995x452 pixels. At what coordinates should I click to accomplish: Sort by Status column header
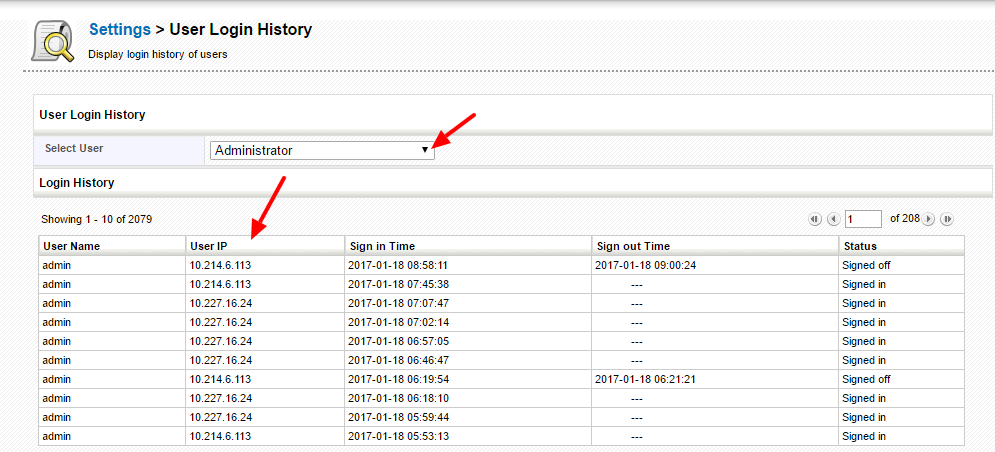(x=859, y=246)
